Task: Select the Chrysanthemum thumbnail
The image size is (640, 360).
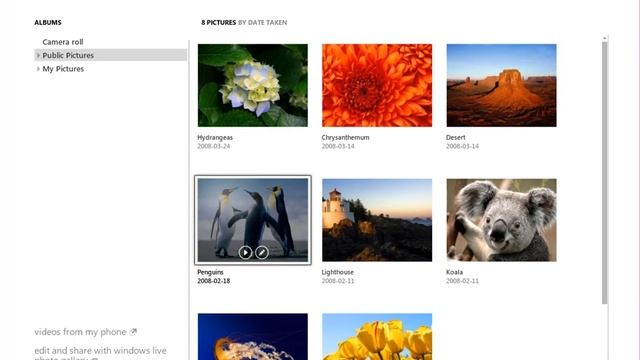Action: (377, 85)
